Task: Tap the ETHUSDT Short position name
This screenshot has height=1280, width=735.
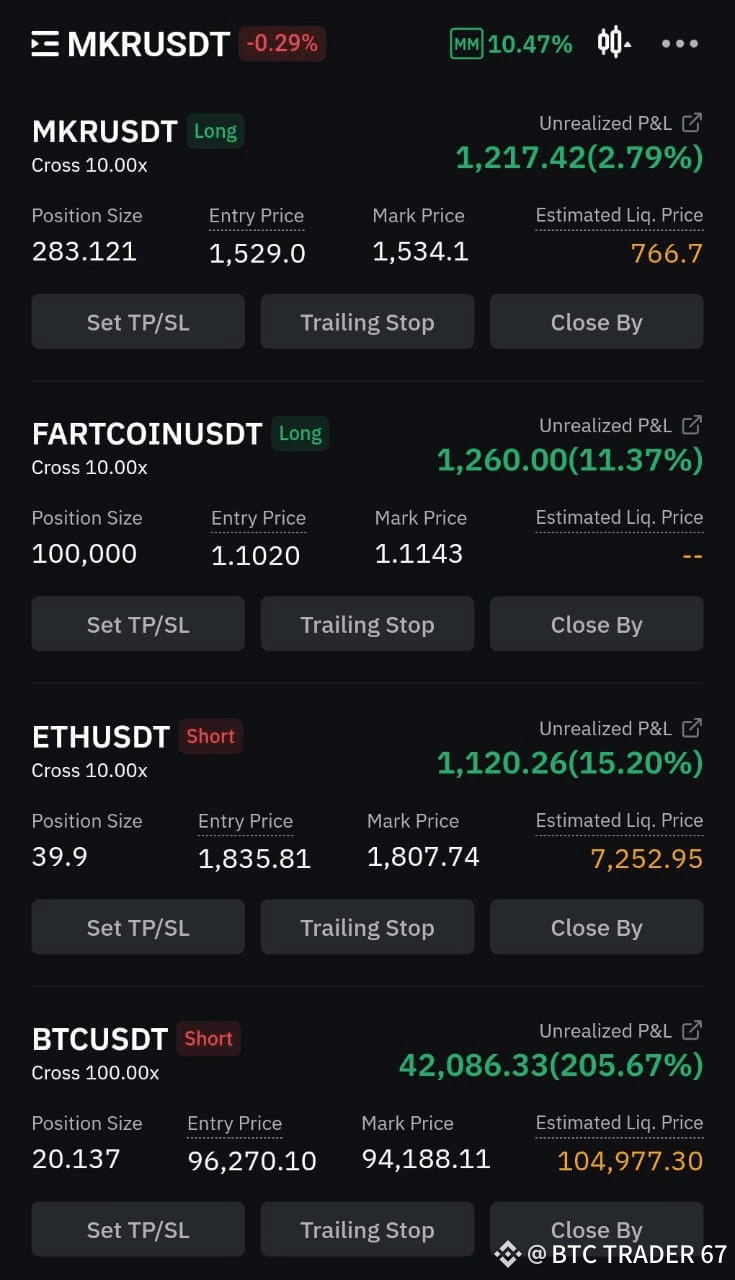Action: point(101,737)
